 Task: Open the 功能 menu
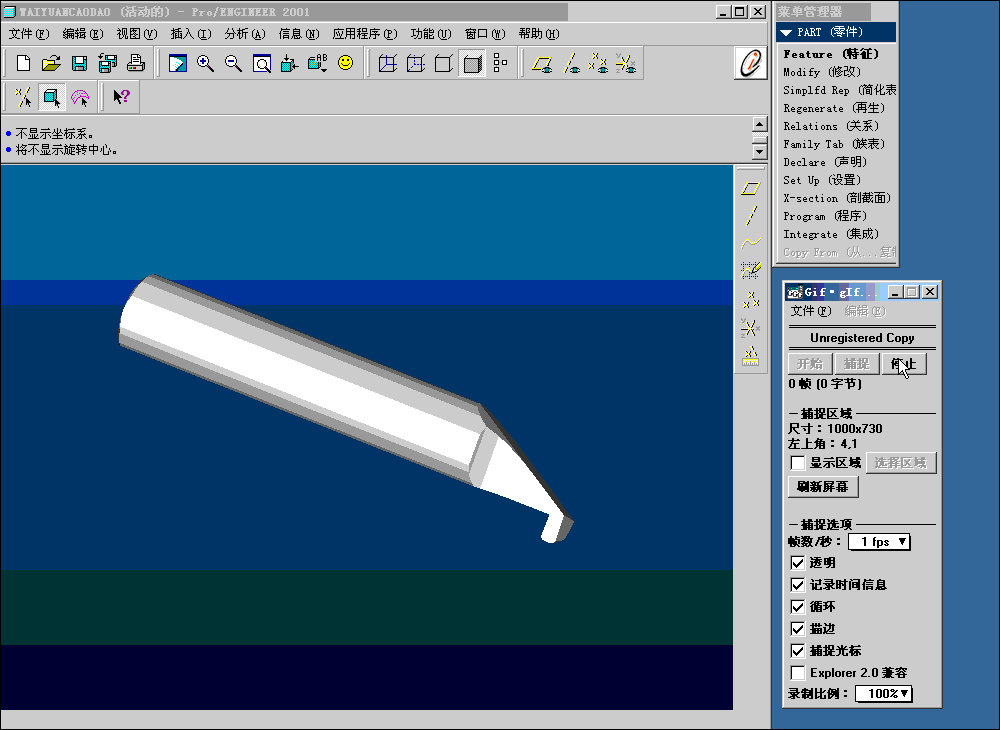click(x=431, y=34)
